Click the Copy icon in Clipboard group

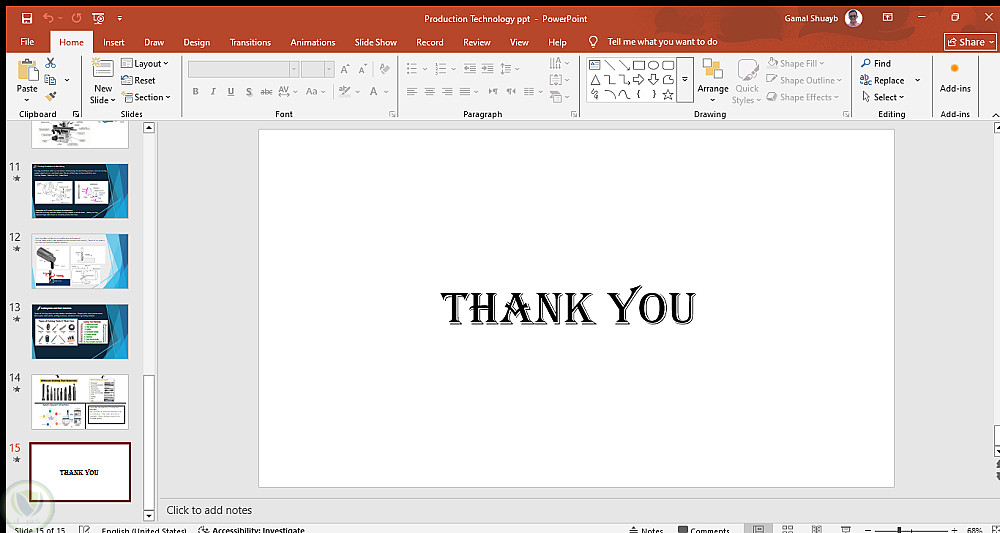pos(50,80)
